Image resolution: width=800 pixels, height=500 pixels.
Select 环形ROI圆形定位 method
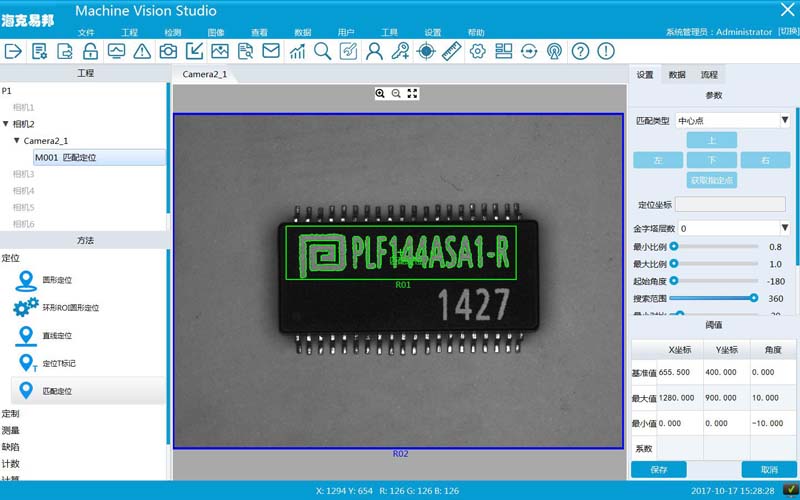click(x=70, y=307)
